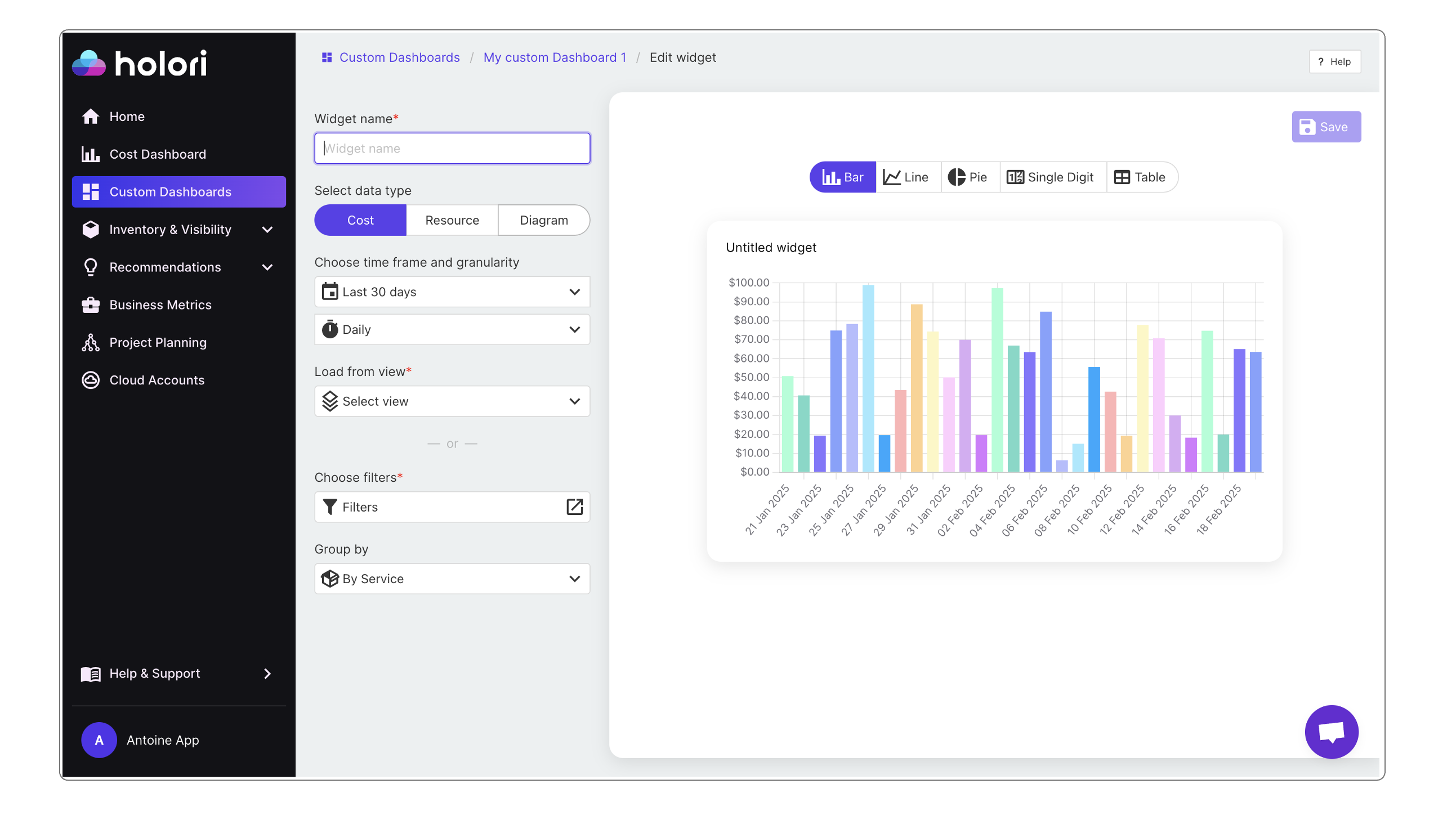This screenshot has width=1456, height=815.
Task: Click the Untitled widget chart title
Action: click(771, 248)
